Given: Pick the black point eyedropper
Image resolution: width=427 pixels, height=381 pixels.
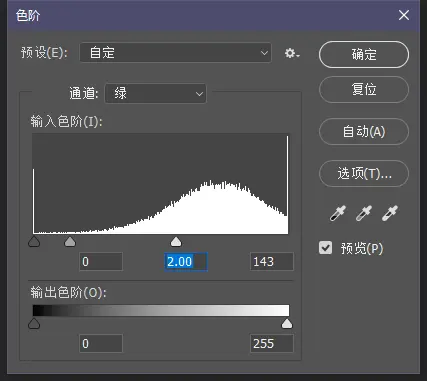Looking at the screenshot, I should click(338, 213).
